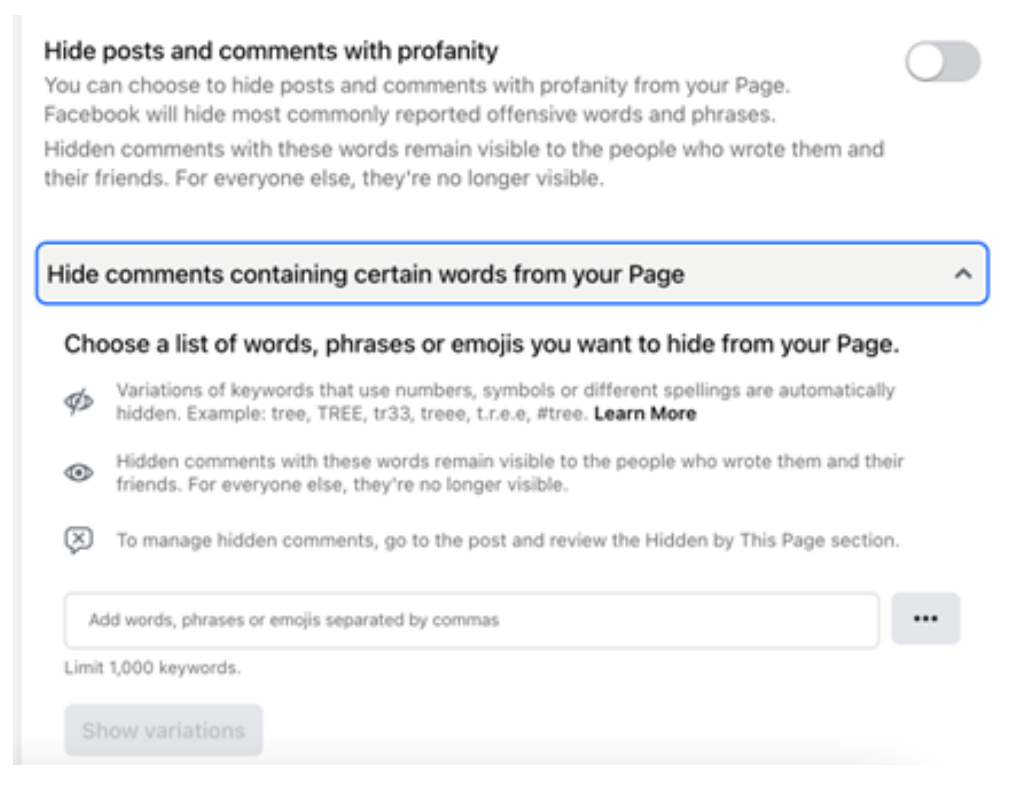
Task: Click 'Choose a list of words, phrases' heading
Action: point(481,344)
